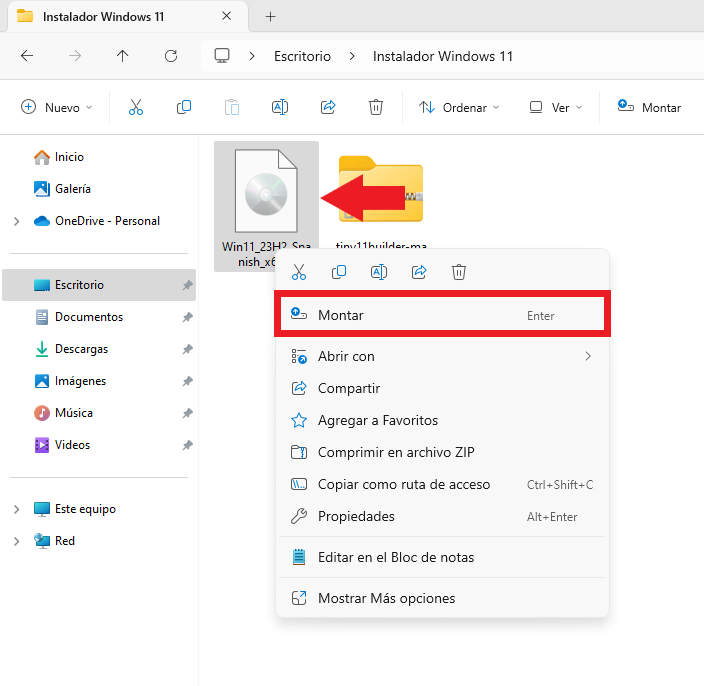
Task: Select OneDrive - Personal in the sidebar
Action: point(97,221)
